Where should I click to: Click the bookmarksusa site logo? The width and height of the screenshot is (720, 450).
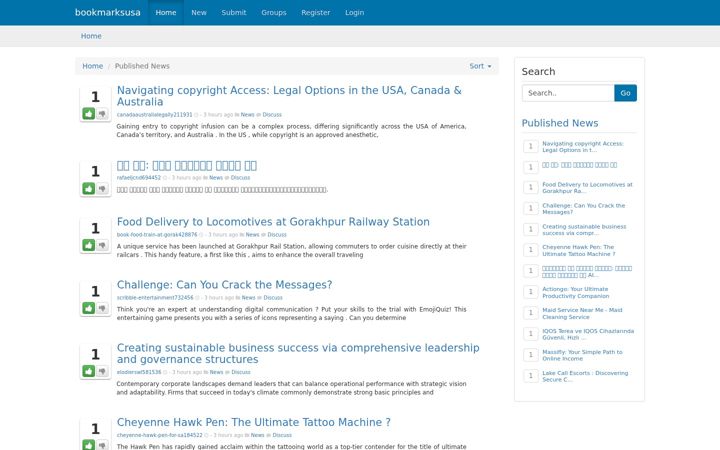point(108,12)
